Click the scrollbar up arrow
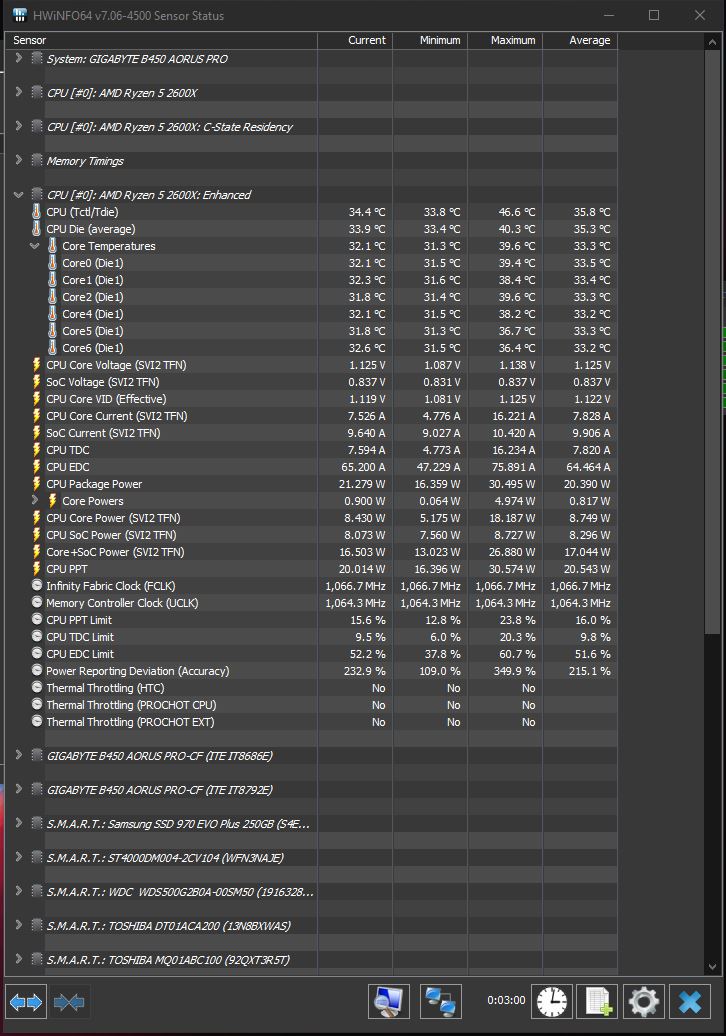The height and width of the screenshot is (1036, 726). tap(712, 42)
